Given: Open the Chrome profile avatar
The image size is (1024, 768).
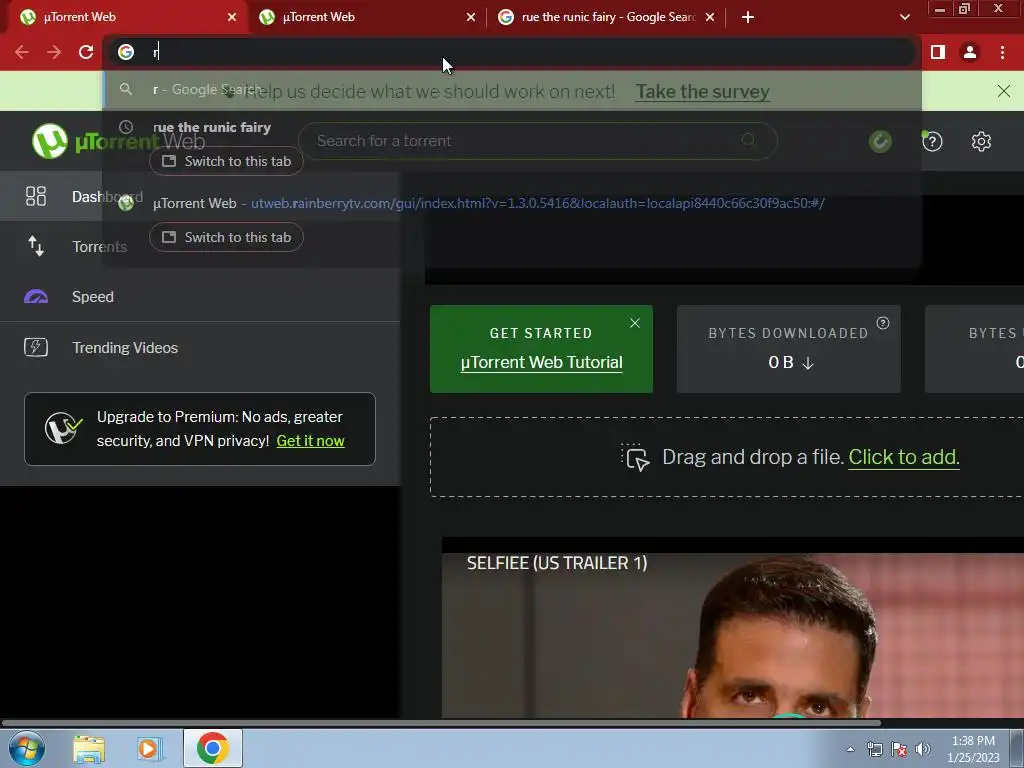Looking at the screenshot, I should pos(970,52).
